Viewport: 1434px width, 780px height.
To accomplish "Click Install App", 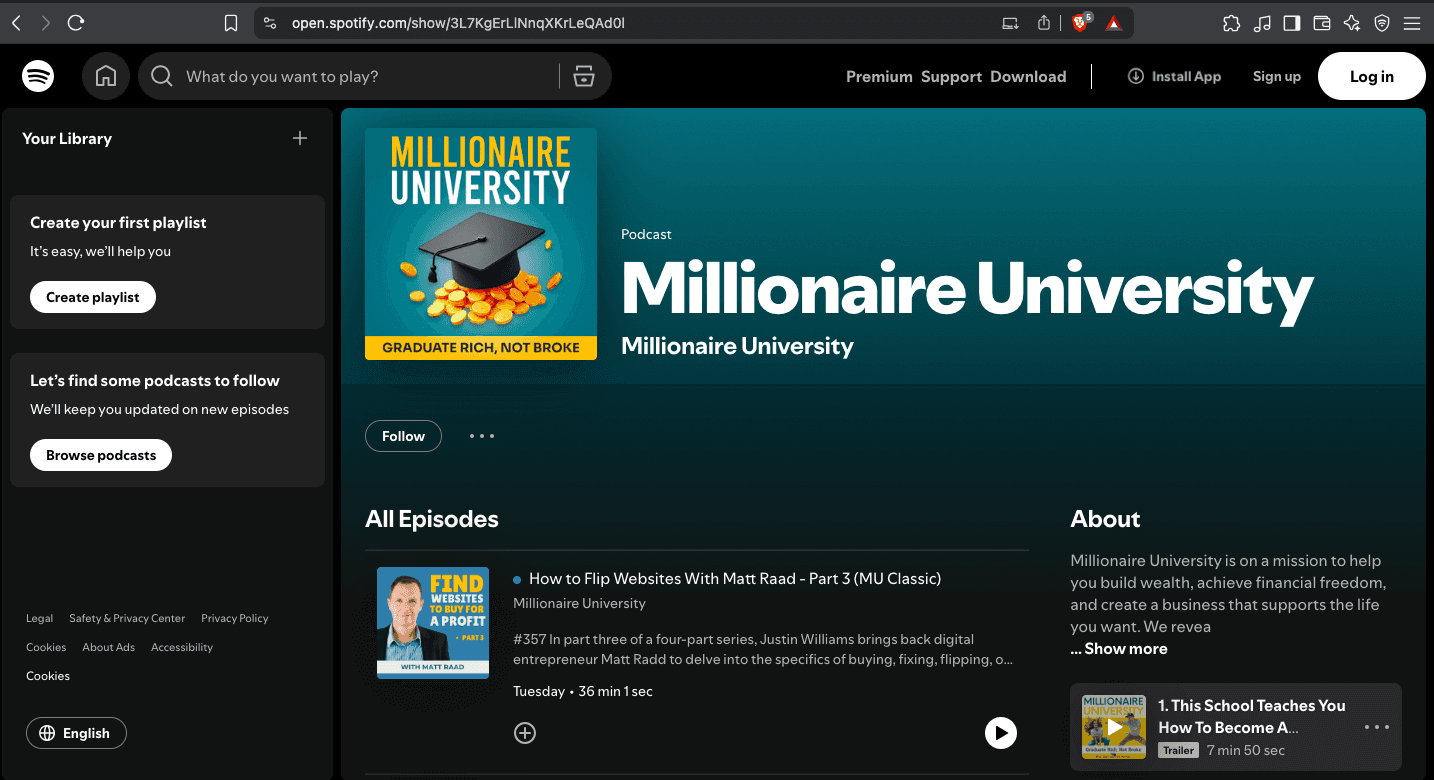I will [1174, 76].
